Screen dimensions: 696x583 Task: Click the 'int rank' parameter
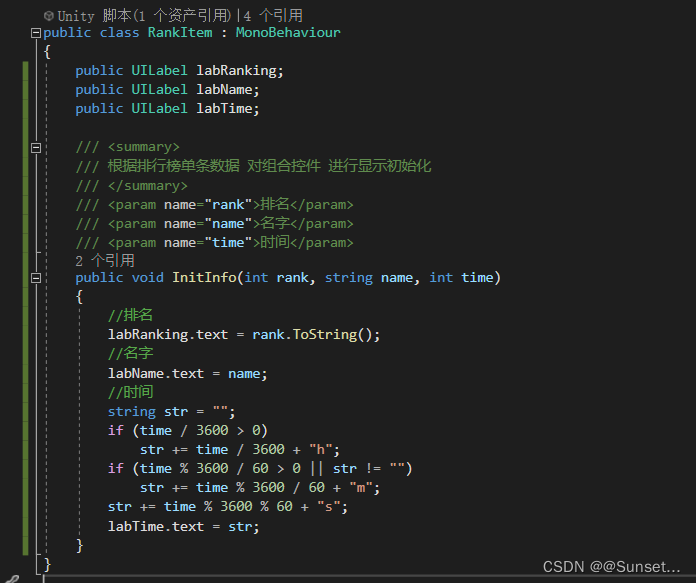point(276,278)
